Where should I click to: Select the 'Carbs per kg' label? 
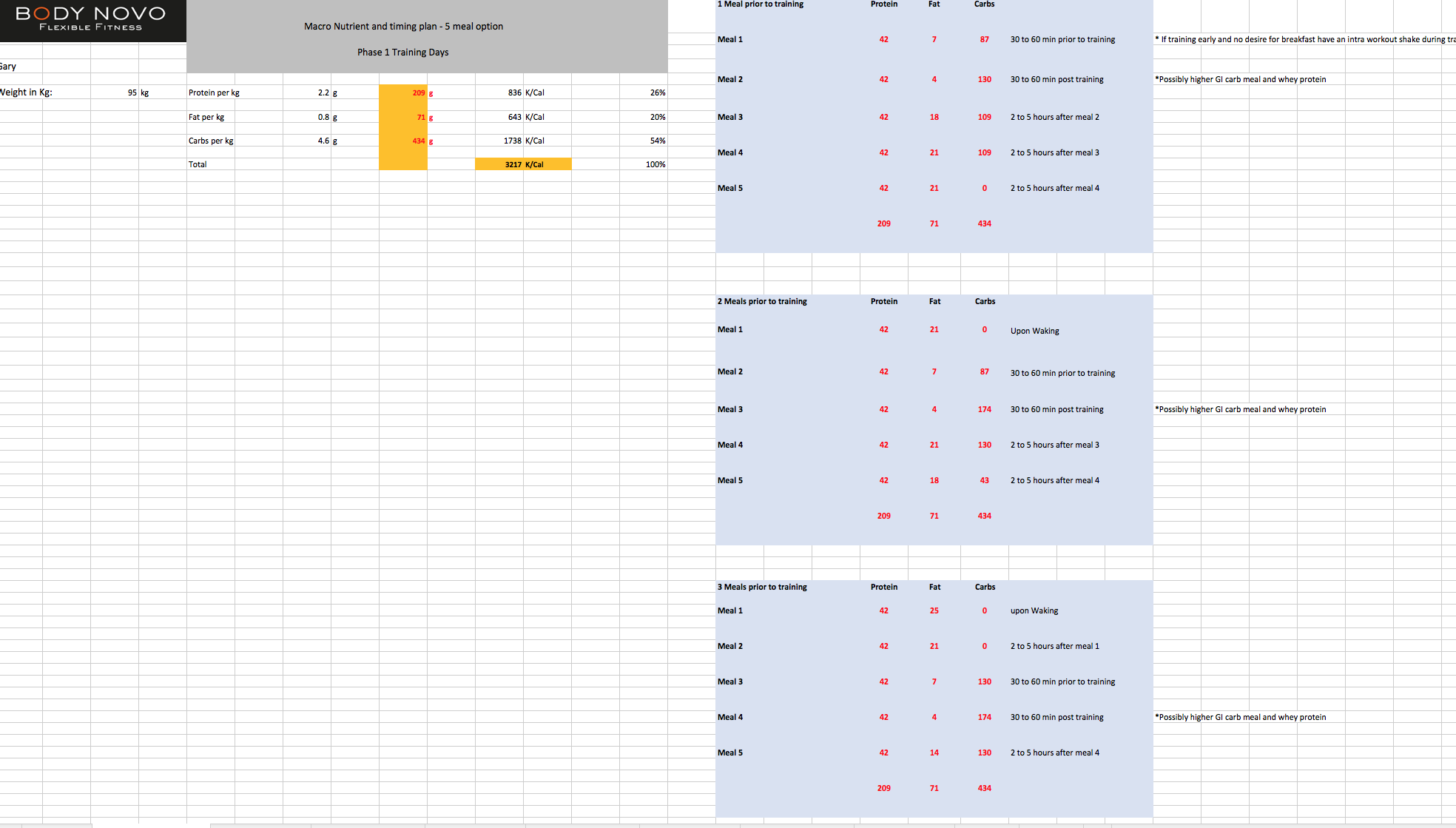[211, 141]
